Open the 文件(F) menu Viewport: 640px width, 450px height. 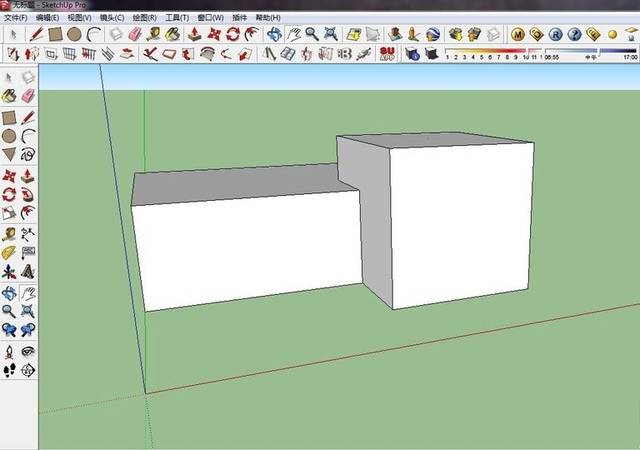click(x=16, y=18)
